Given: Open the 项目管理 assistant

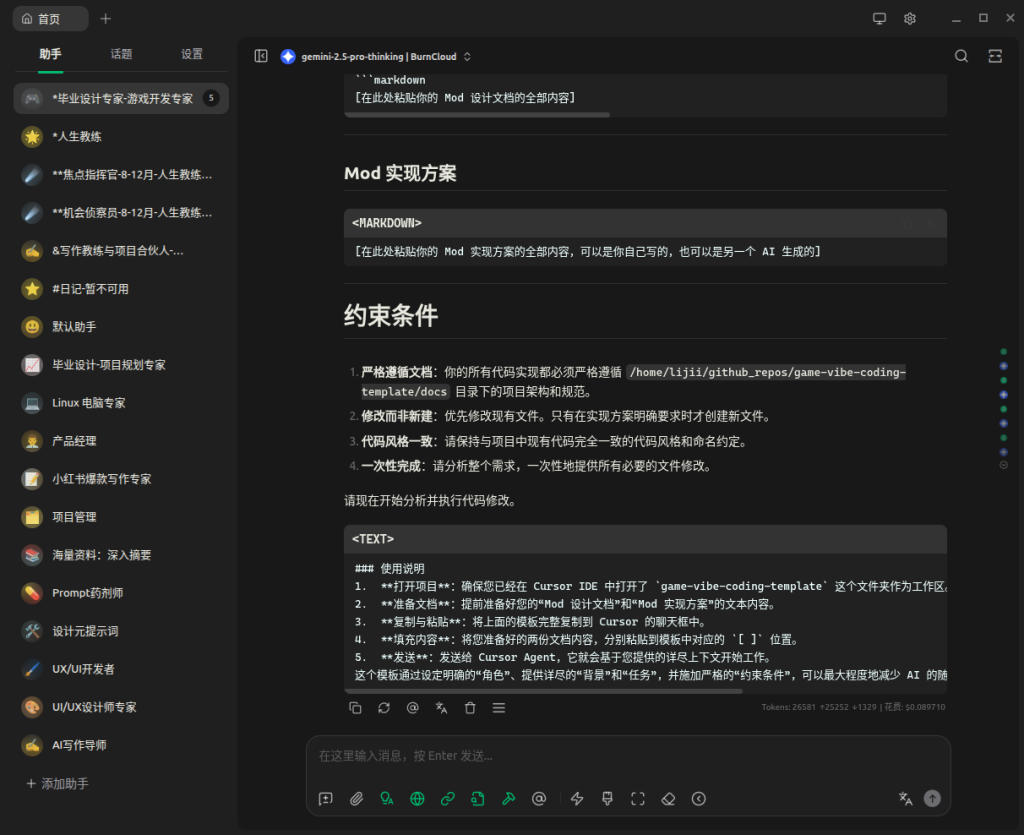Looking at the screenshot, I should click(121, 517).
